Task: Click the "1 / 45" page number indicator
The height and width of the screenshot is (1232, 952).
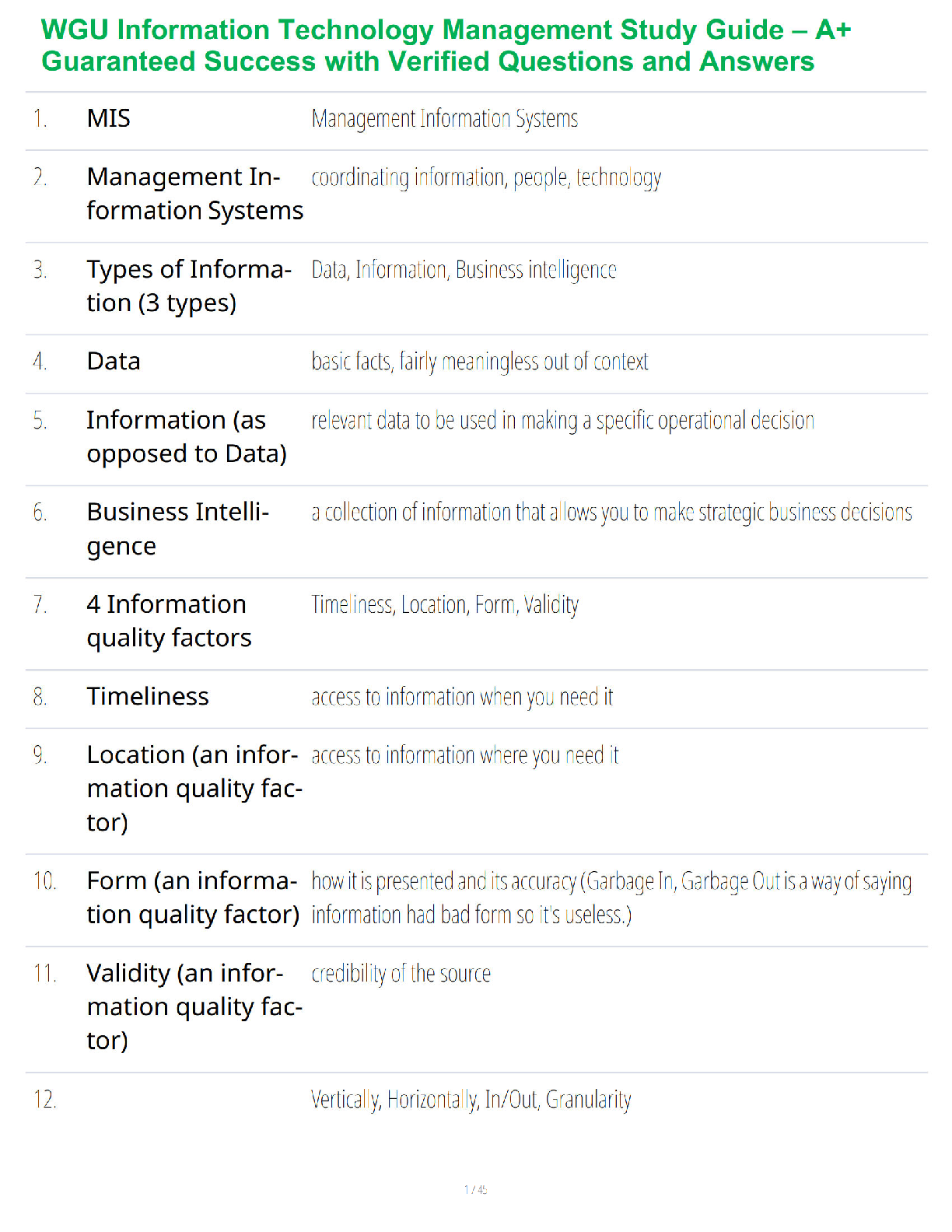Action: click(x=475, y=1190)
